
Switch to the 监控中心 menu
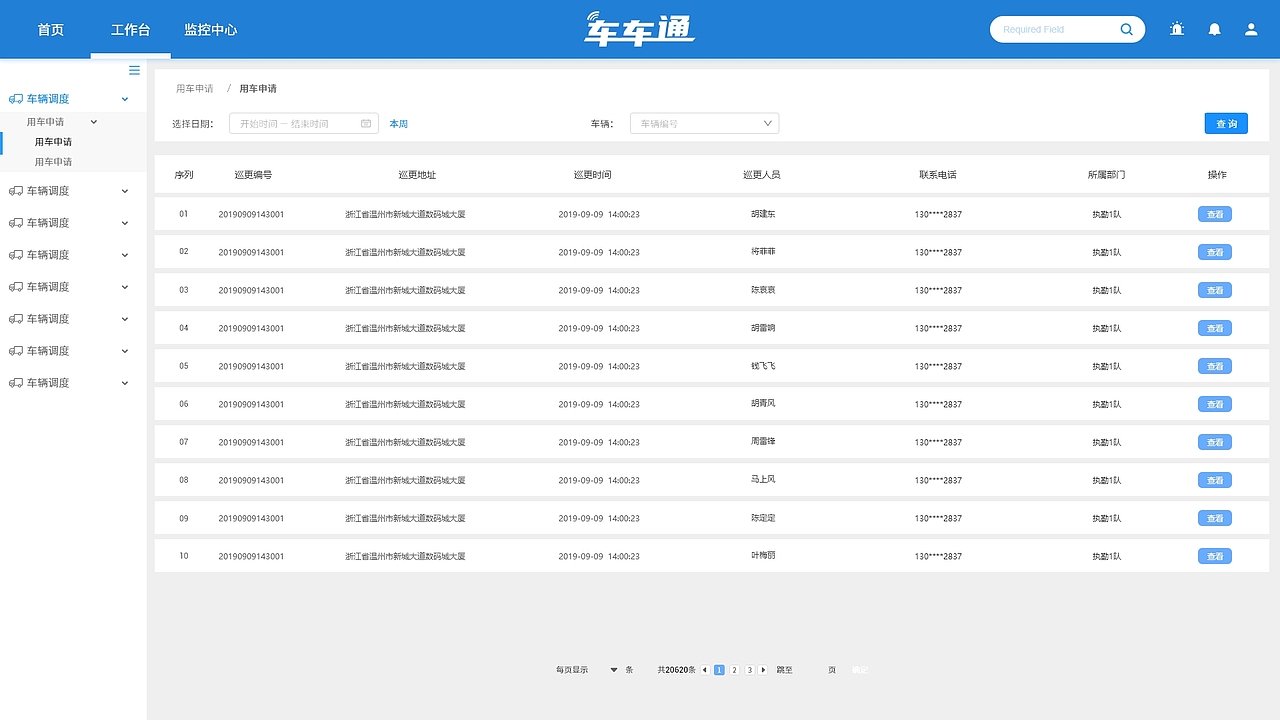211,29
